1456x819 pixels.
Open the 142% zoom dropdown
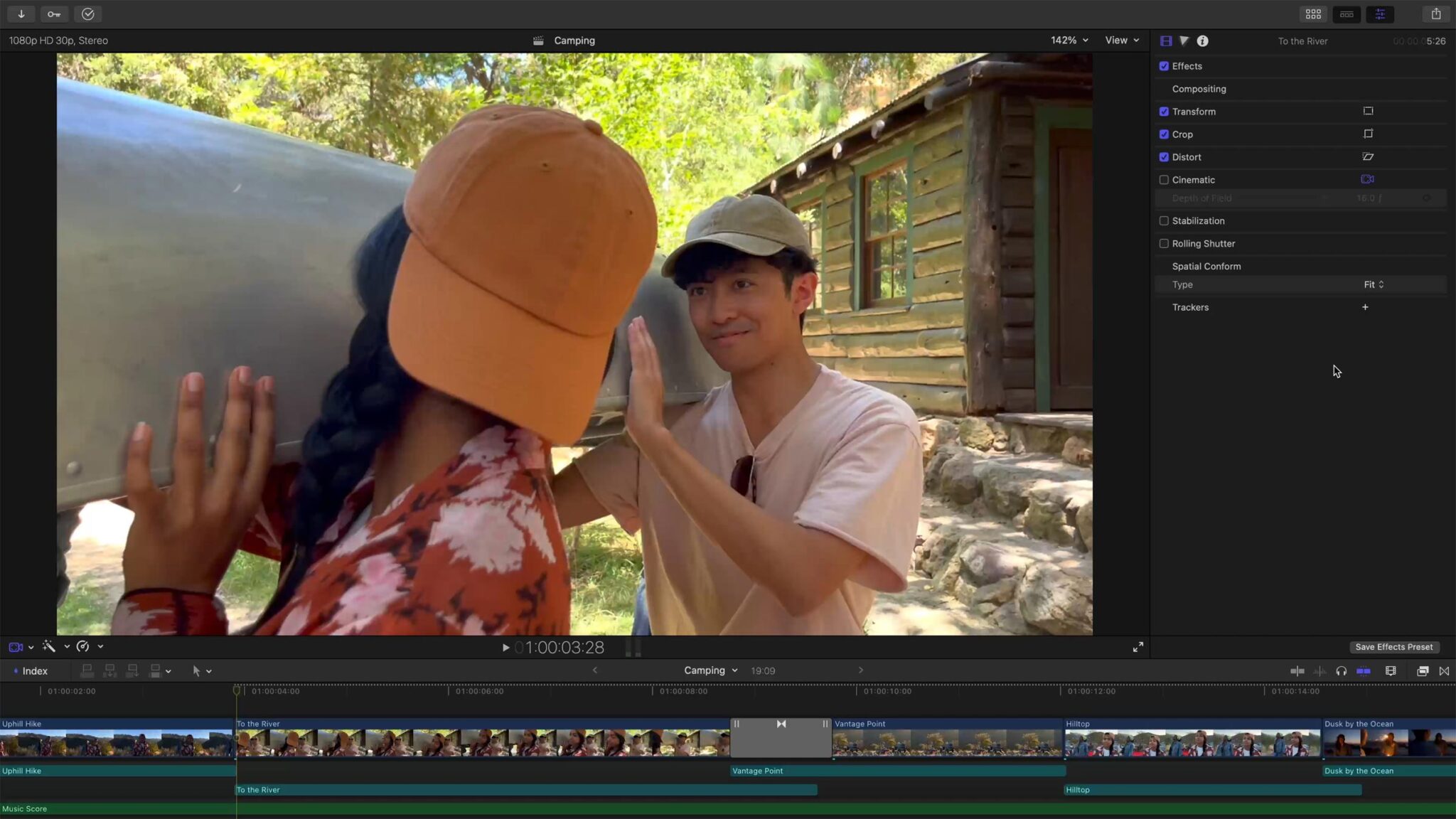[x=1069, y=41]
